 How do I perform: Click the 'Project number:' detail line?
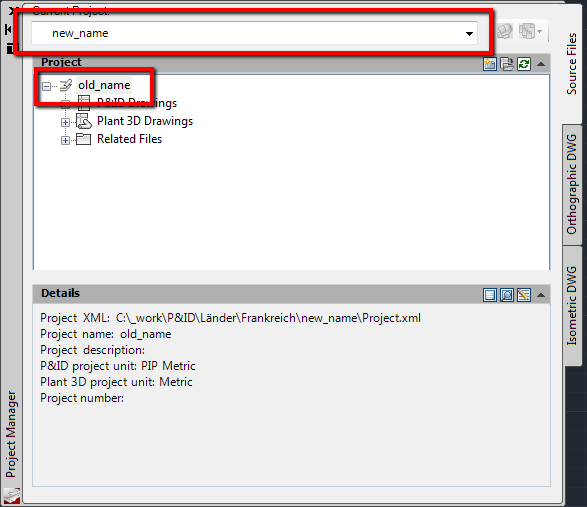(x=82, y=398)
